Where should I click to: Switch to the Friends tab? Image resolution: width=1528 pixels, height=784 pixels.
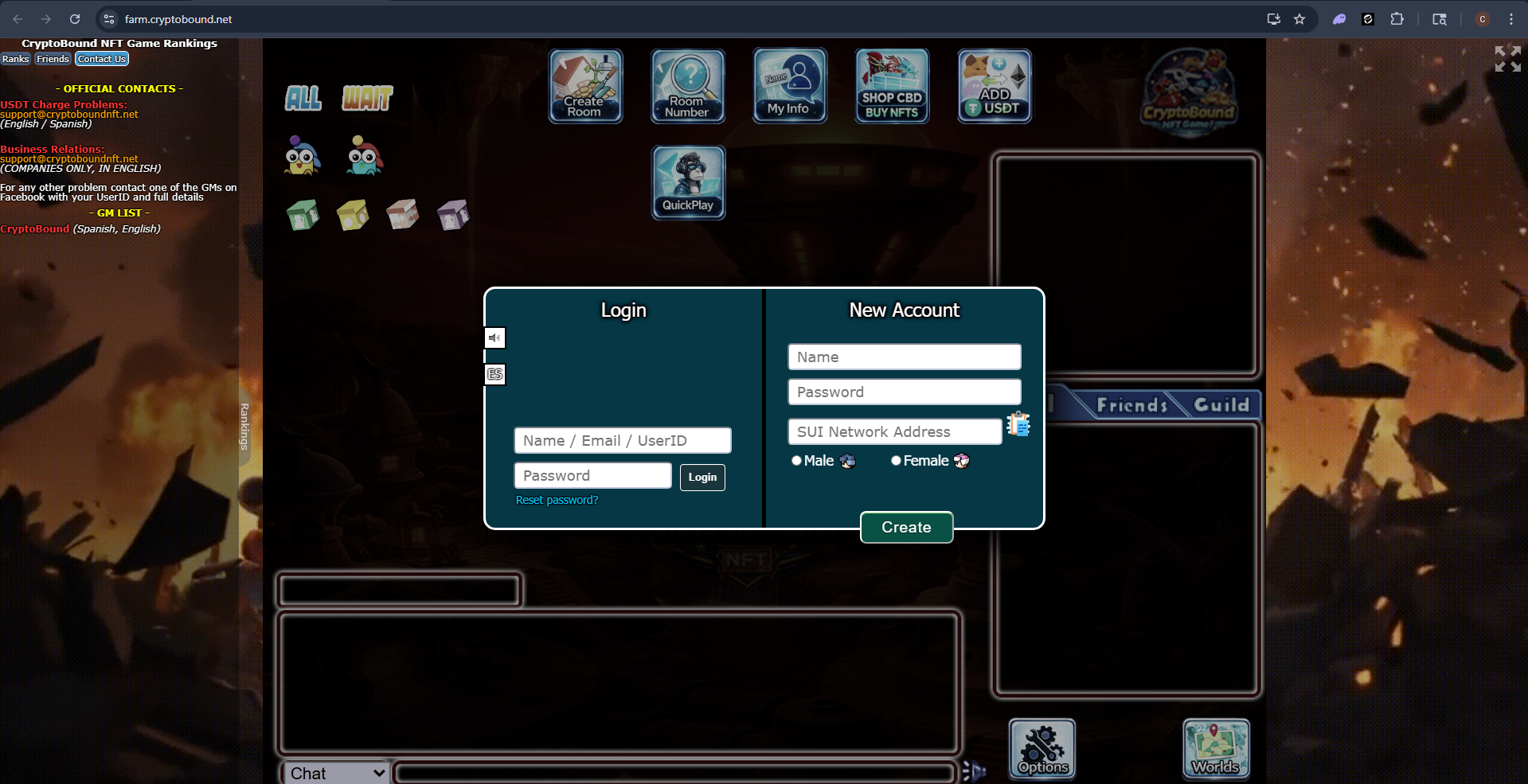click(x=1131, y=405)
